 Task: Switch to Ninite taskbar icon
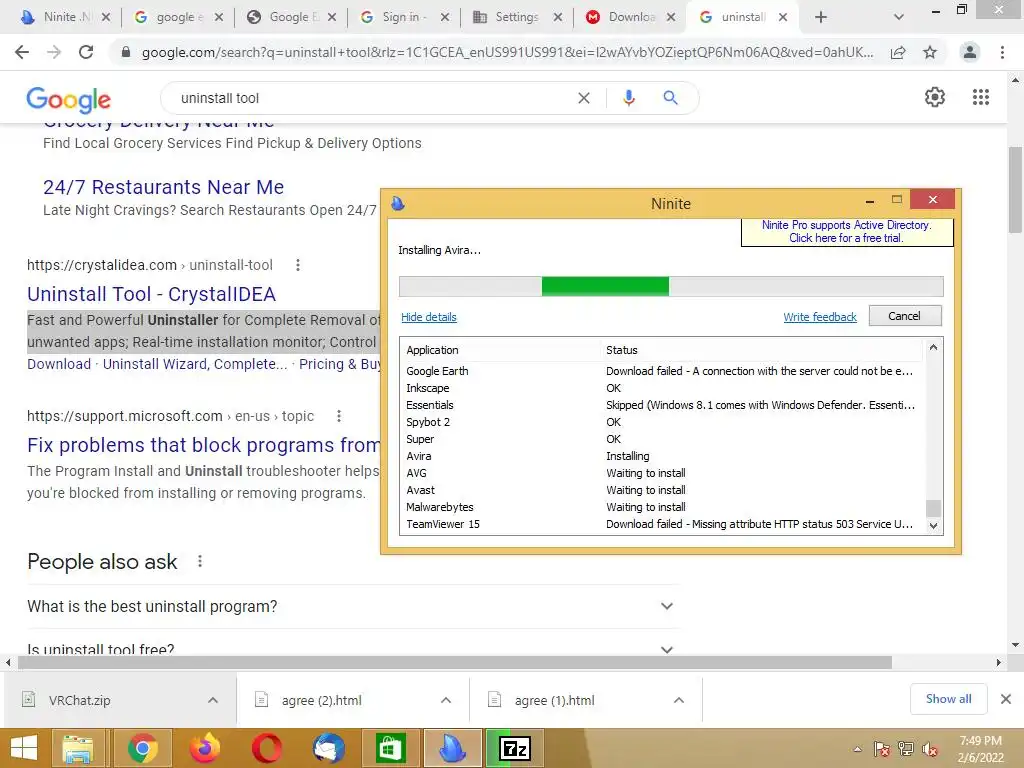(x=453, y=748)
